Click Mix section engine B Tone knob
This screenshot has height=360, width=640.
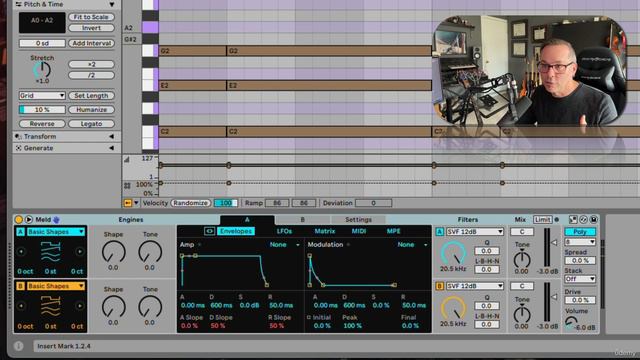point(522,314)
